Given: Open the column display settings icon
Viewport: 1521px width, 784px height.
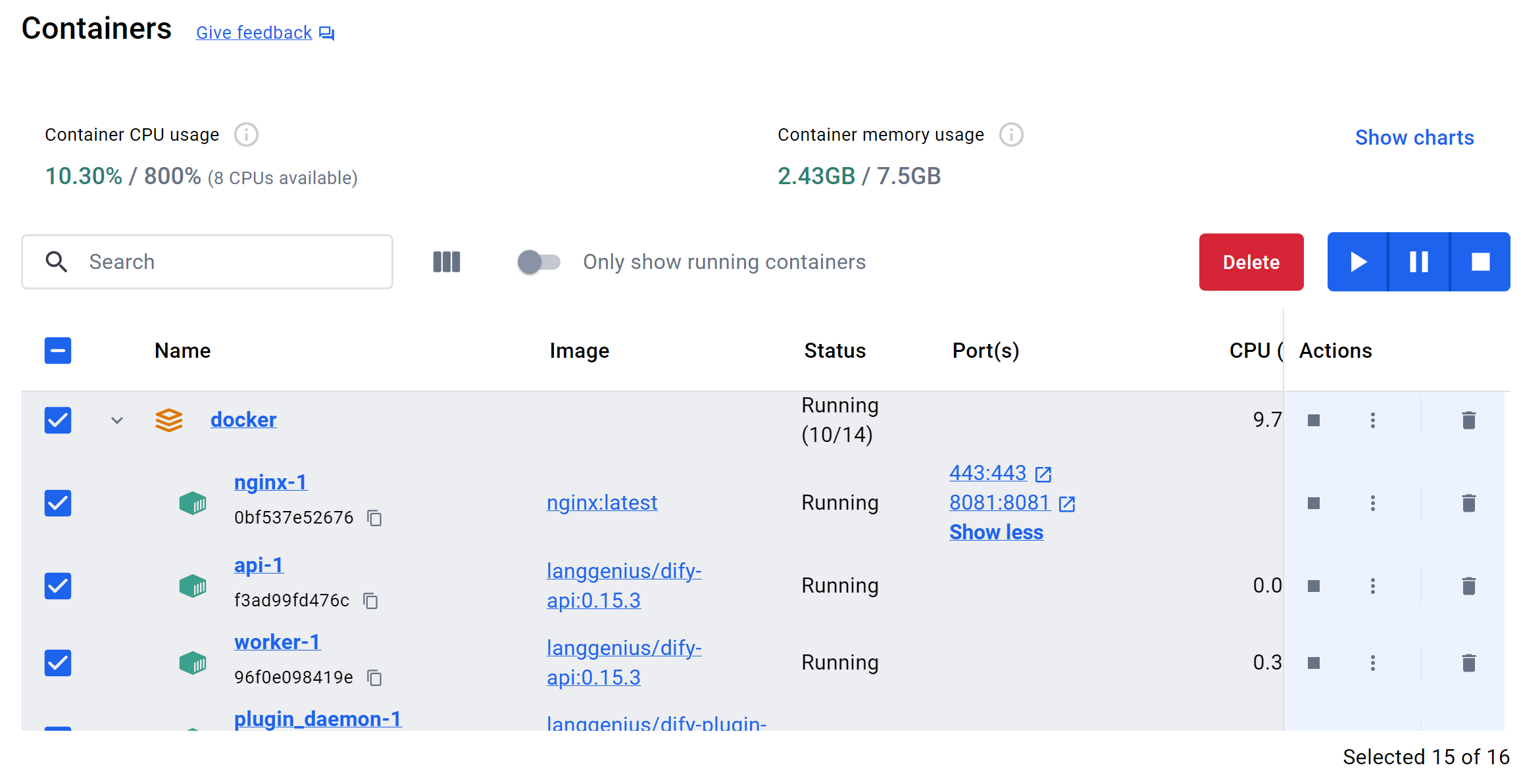Looking at the screenshot, I should (447, 262).
